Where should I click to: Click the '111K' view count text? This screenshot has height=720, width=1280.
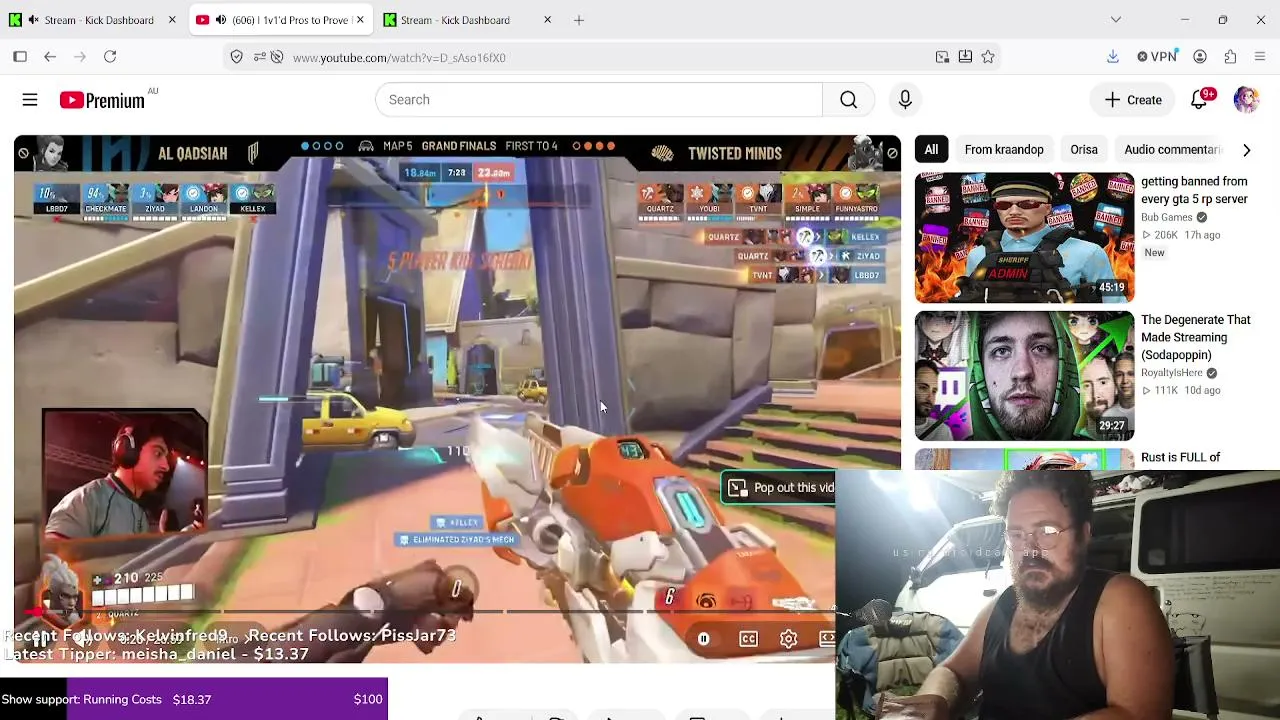1166,390
